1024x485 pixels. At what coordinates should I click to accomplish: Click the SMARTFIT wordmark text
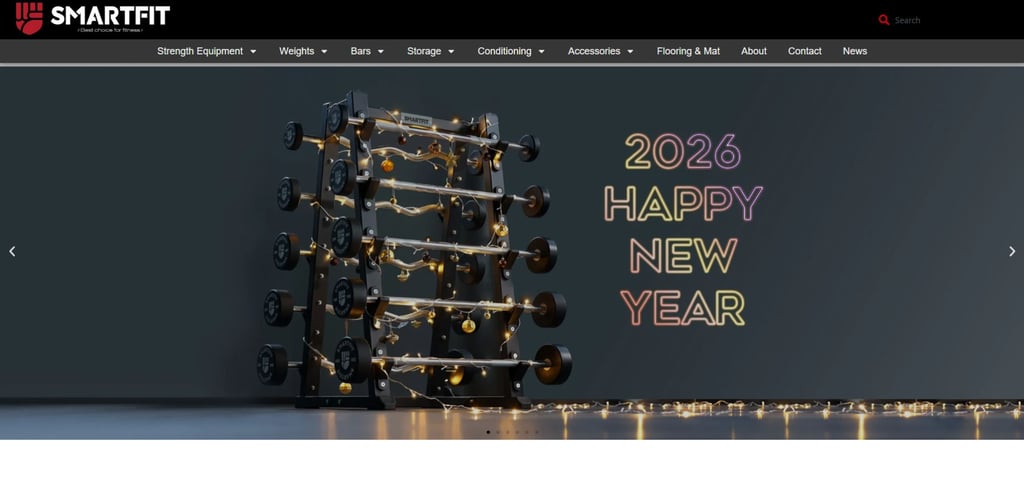tap(110, 15)
